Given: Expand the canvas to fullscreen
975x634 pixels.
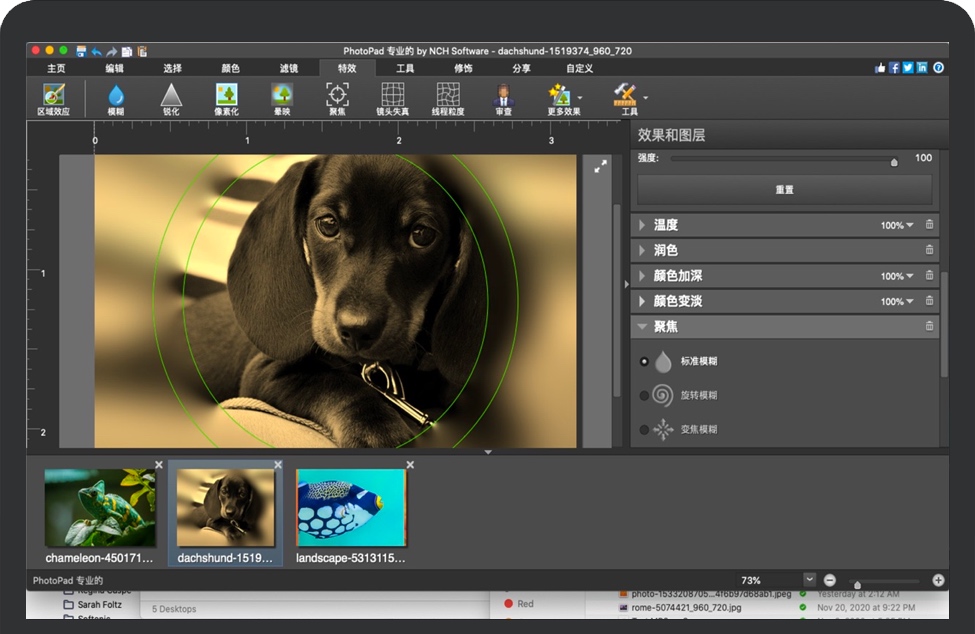Looking at the screenshot, I should click(600, 167).
